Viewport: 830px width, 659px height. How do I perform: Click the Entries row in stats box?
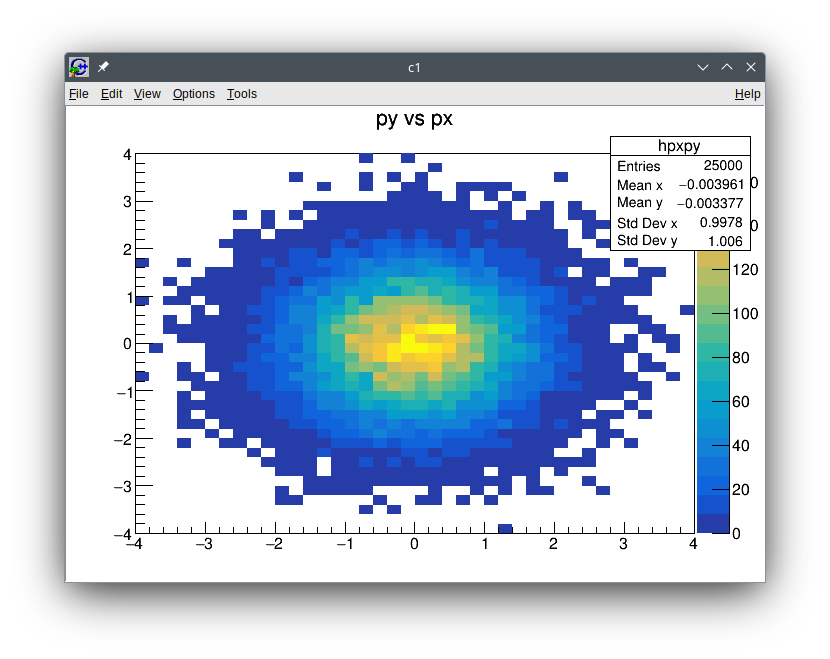coord(679,166)
